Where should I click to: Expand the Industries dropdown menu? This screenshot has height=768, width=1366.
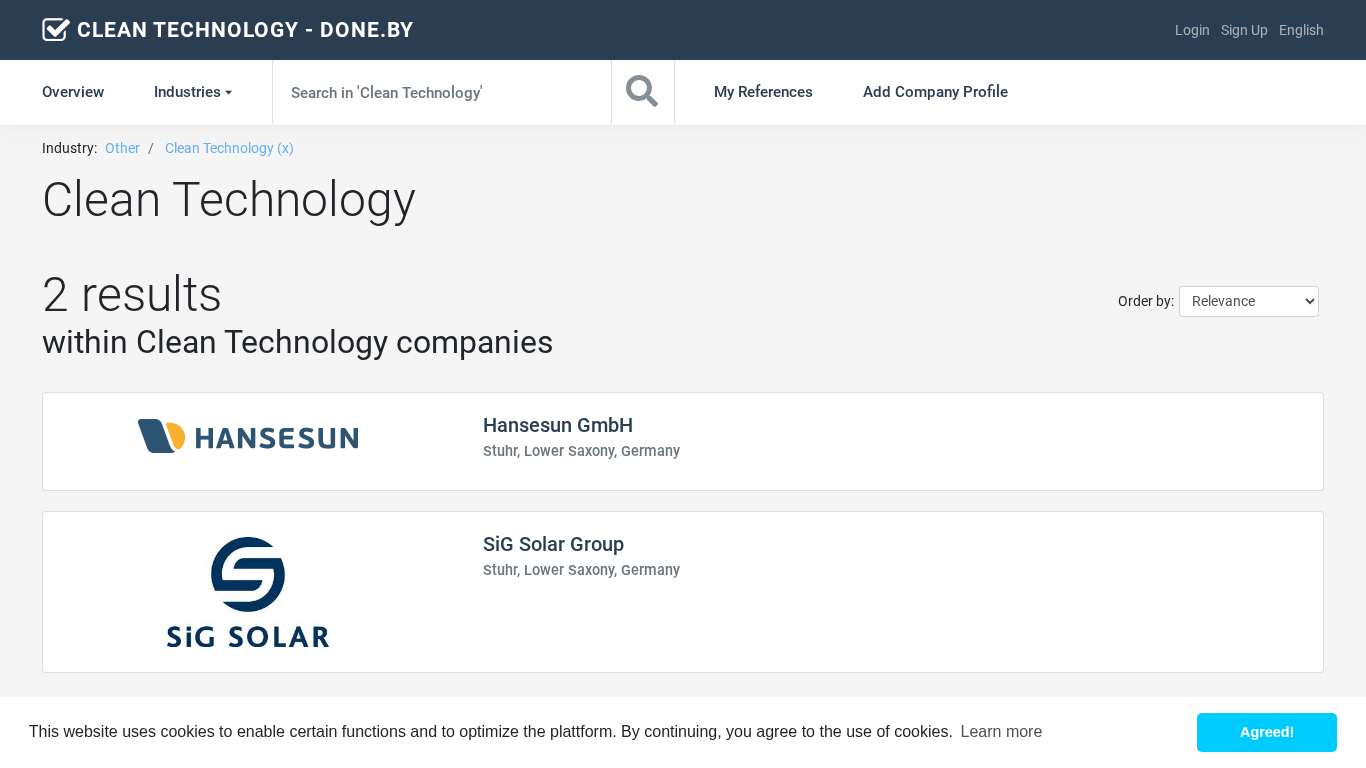(x=192, y=92)
